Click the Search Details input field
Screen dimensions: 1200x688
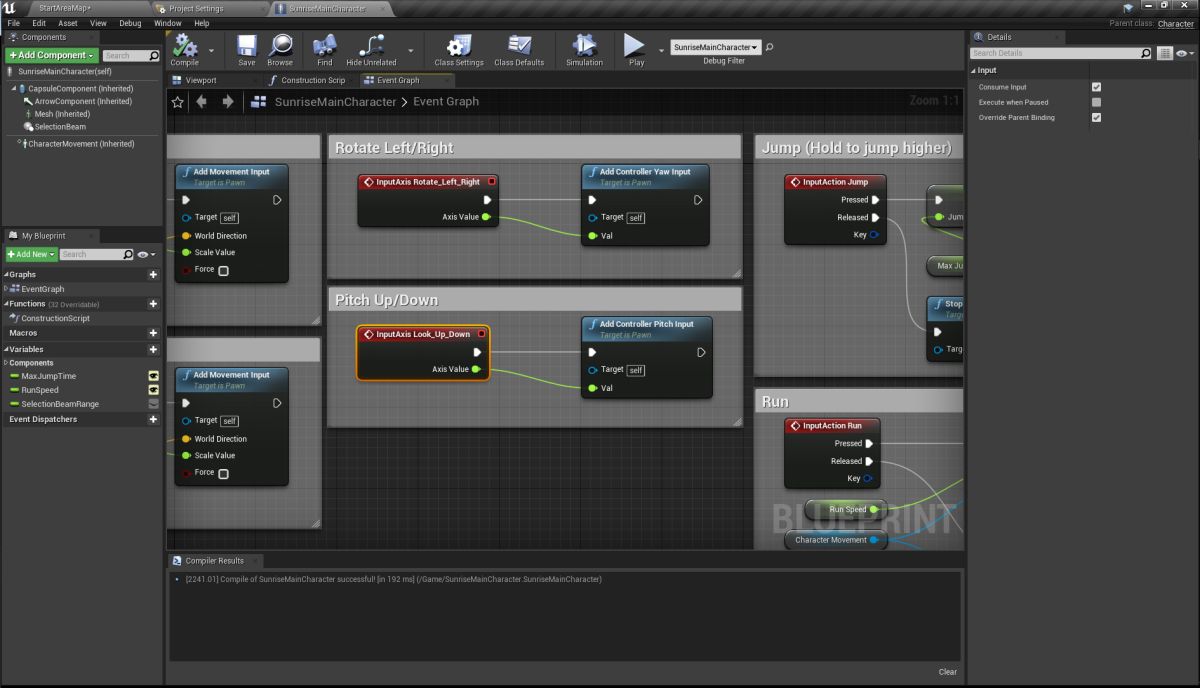pyautogui.click(x=1060, y=53)
